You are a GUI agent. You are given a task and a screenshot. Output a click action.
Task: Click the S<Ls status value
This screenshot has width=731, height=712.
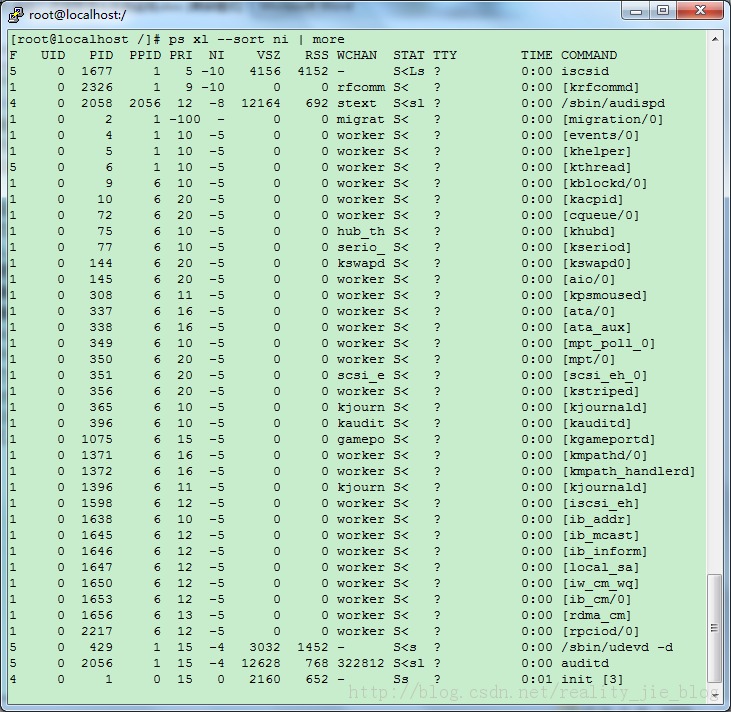pyautogui.click(x=408, y=71)
